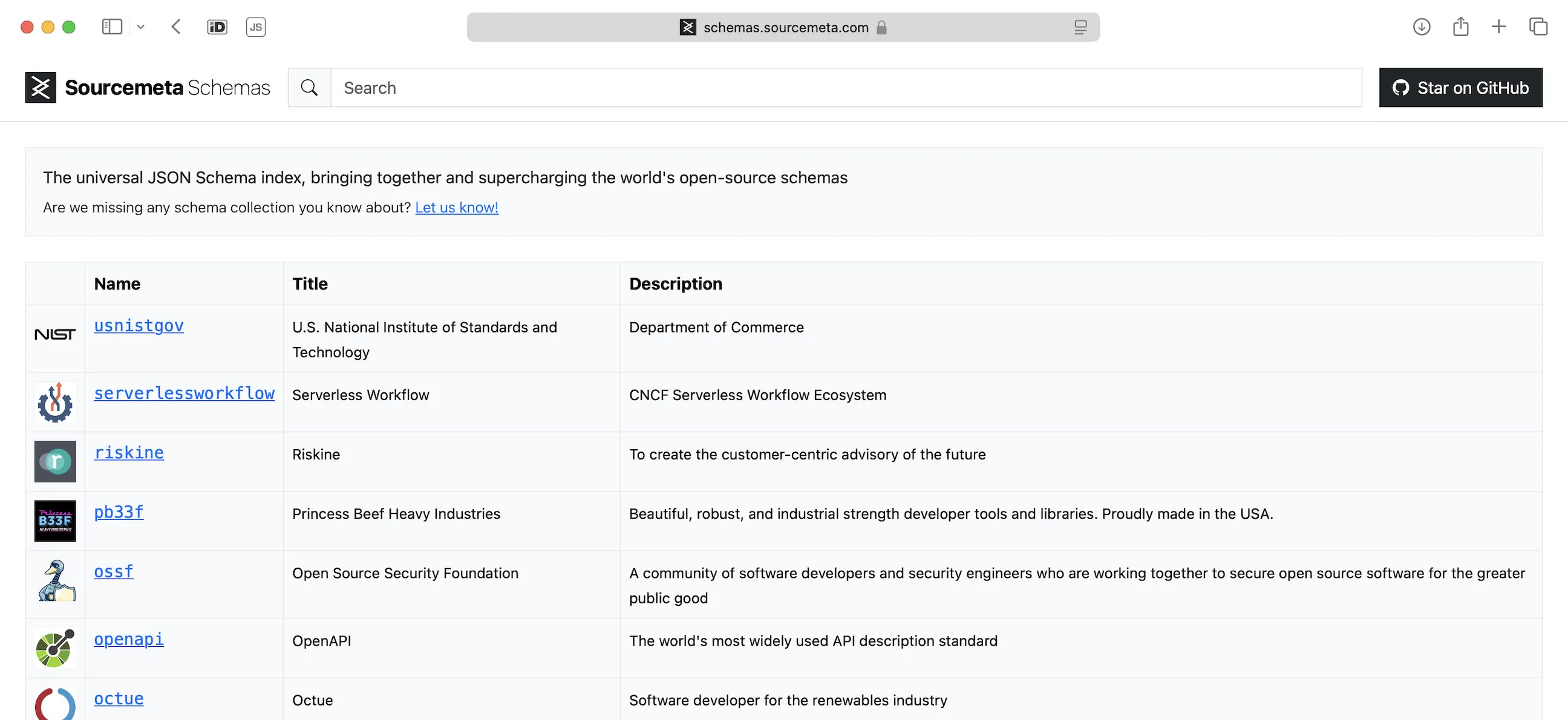Viewport: 1568px width, 720px height.
Task: Click the pb33f 'Beautiful, robust' description
Action: (x=951, y=514)
